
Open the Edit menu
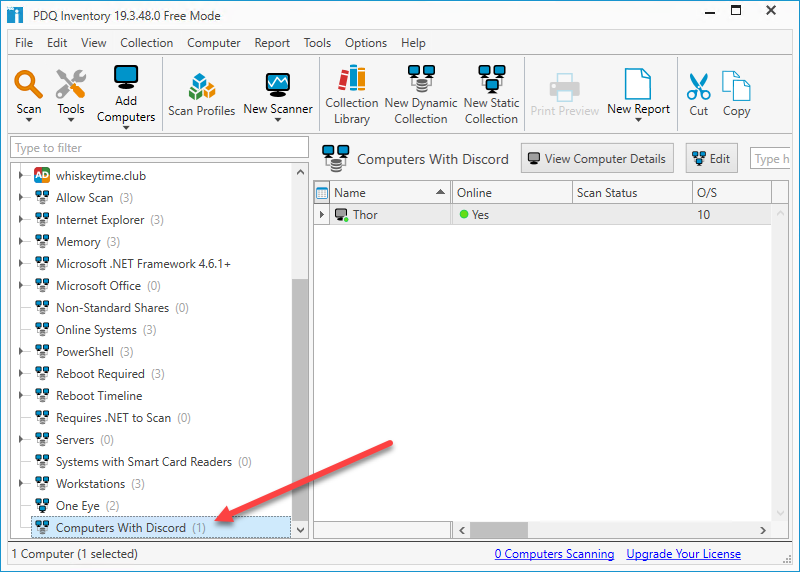tap(57, 43)
